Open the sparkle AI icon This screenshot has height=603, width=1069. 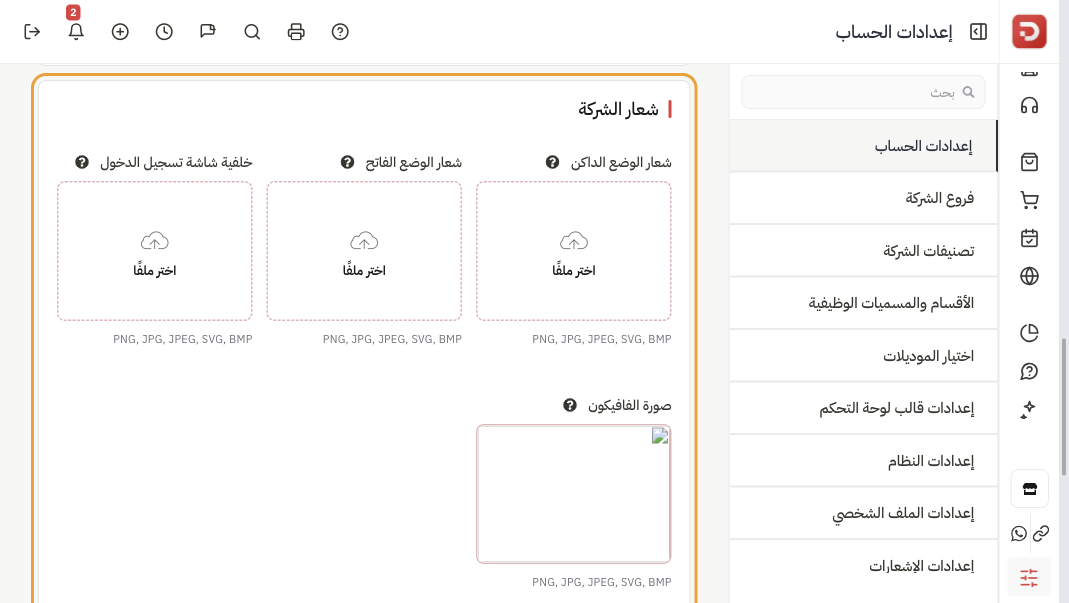click(x=1029, y=409)
